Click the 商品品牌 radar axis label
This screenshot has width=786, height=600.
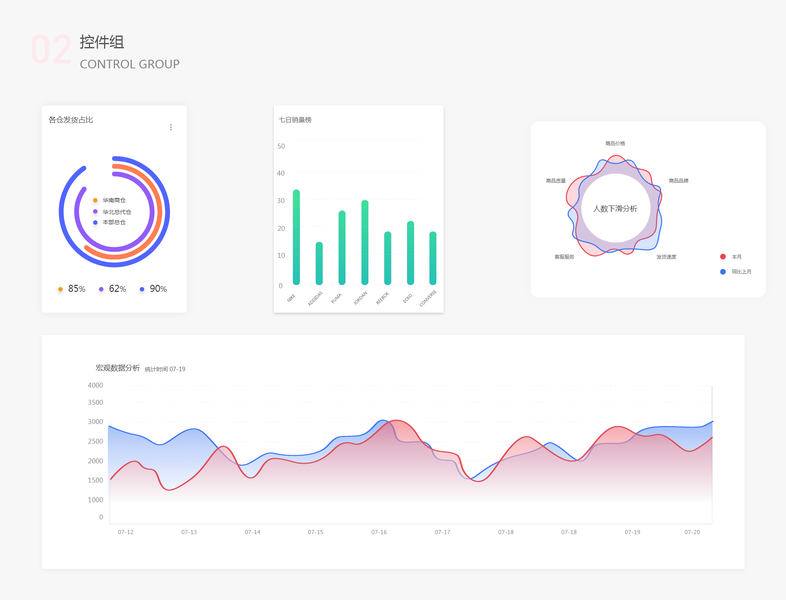click(679, 180)
